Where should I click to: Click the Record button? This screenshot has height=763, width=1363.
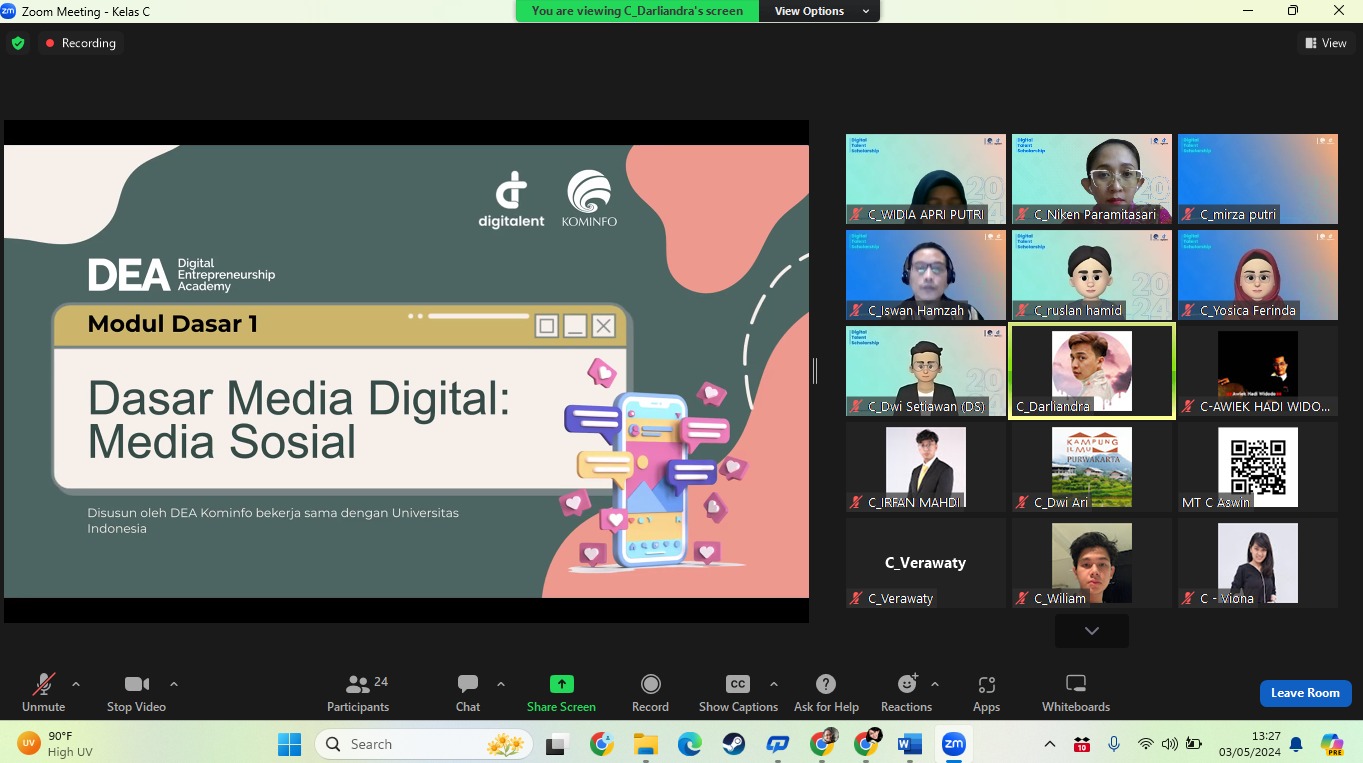pyautogui.click(x=650, y=691)
